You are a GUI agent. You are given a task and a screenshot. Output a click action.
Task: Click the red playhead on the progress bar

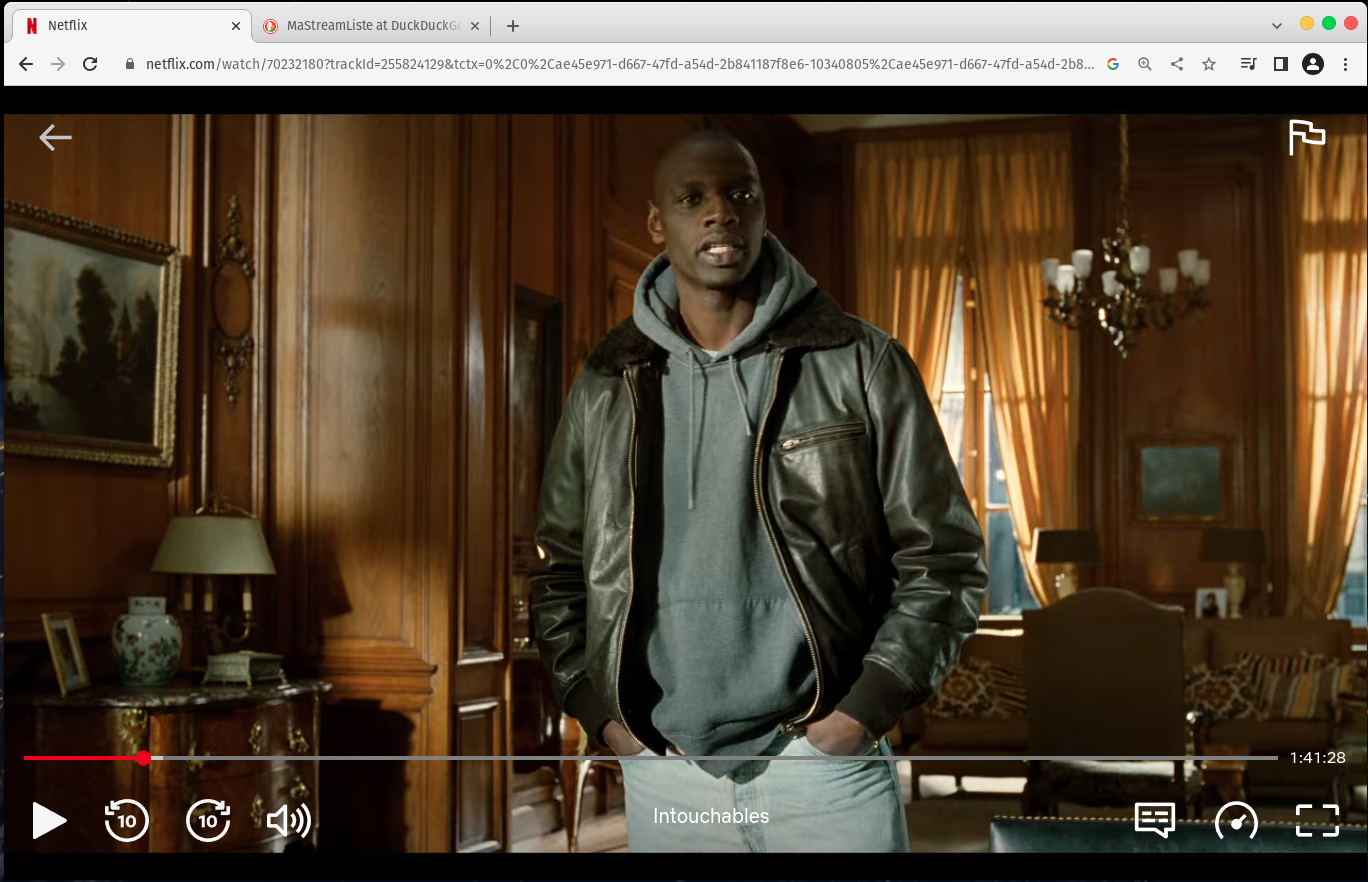coord(145,758)
